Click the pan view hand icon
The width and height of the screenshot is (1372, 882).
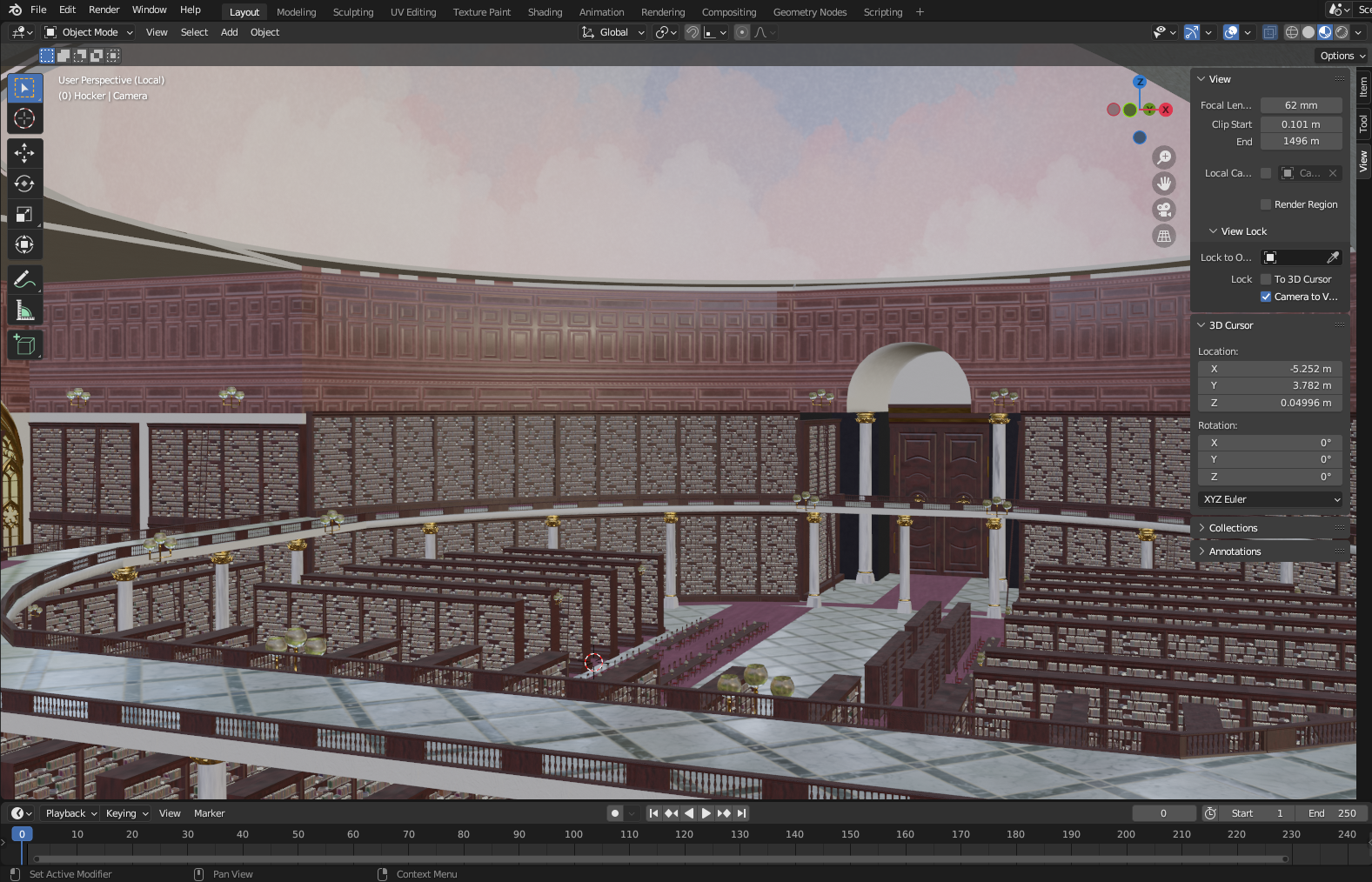1164,184
